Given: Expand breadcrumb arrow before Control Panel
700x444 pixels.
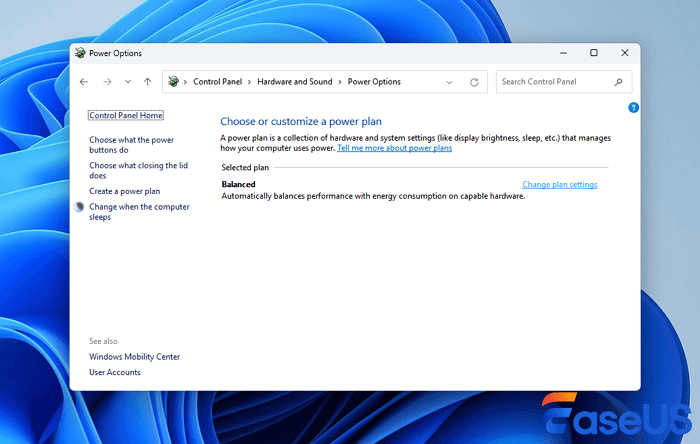Looking at the screenshot, I should tap(185, 82).
